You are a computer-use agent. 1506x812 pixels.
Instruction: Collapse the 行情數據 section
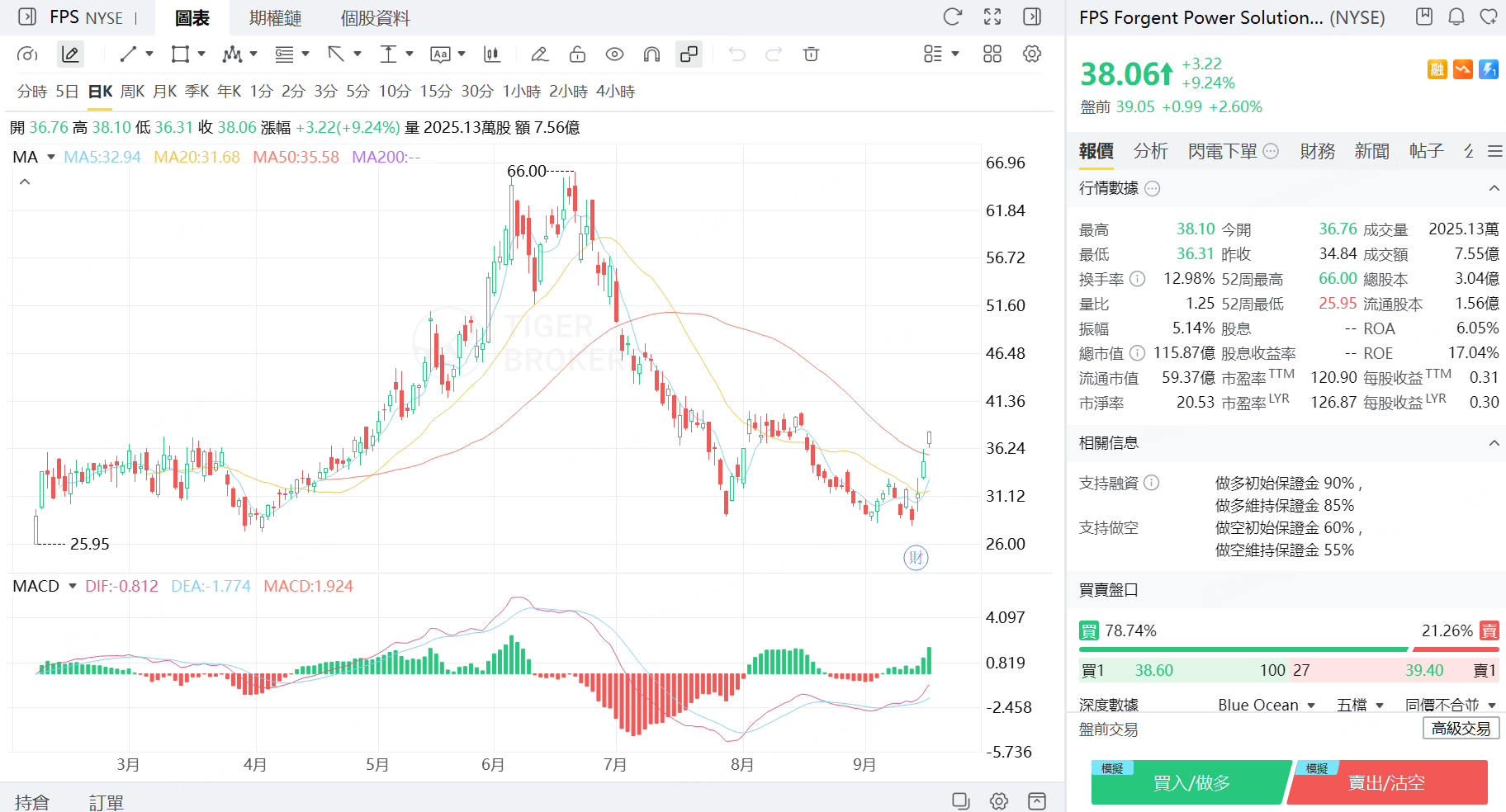[1494, 188]
